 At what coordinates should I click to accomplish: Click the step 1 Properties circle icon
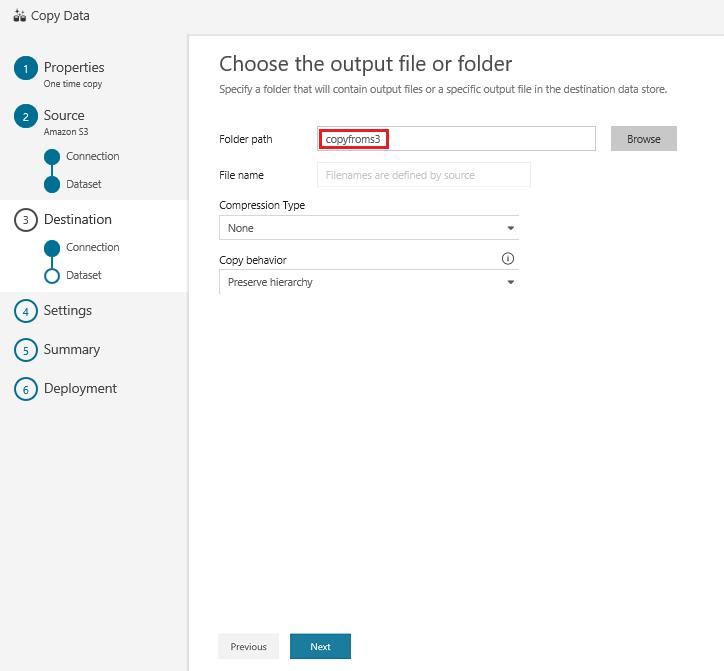tap(26, 69)
